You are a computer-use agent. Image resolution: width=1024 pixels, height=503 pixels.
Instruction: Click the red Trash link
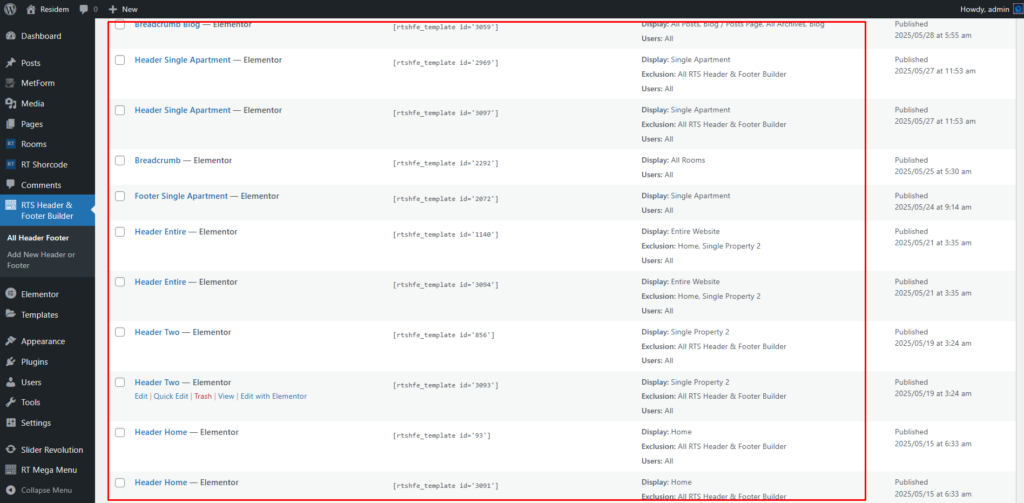[203, 397]
